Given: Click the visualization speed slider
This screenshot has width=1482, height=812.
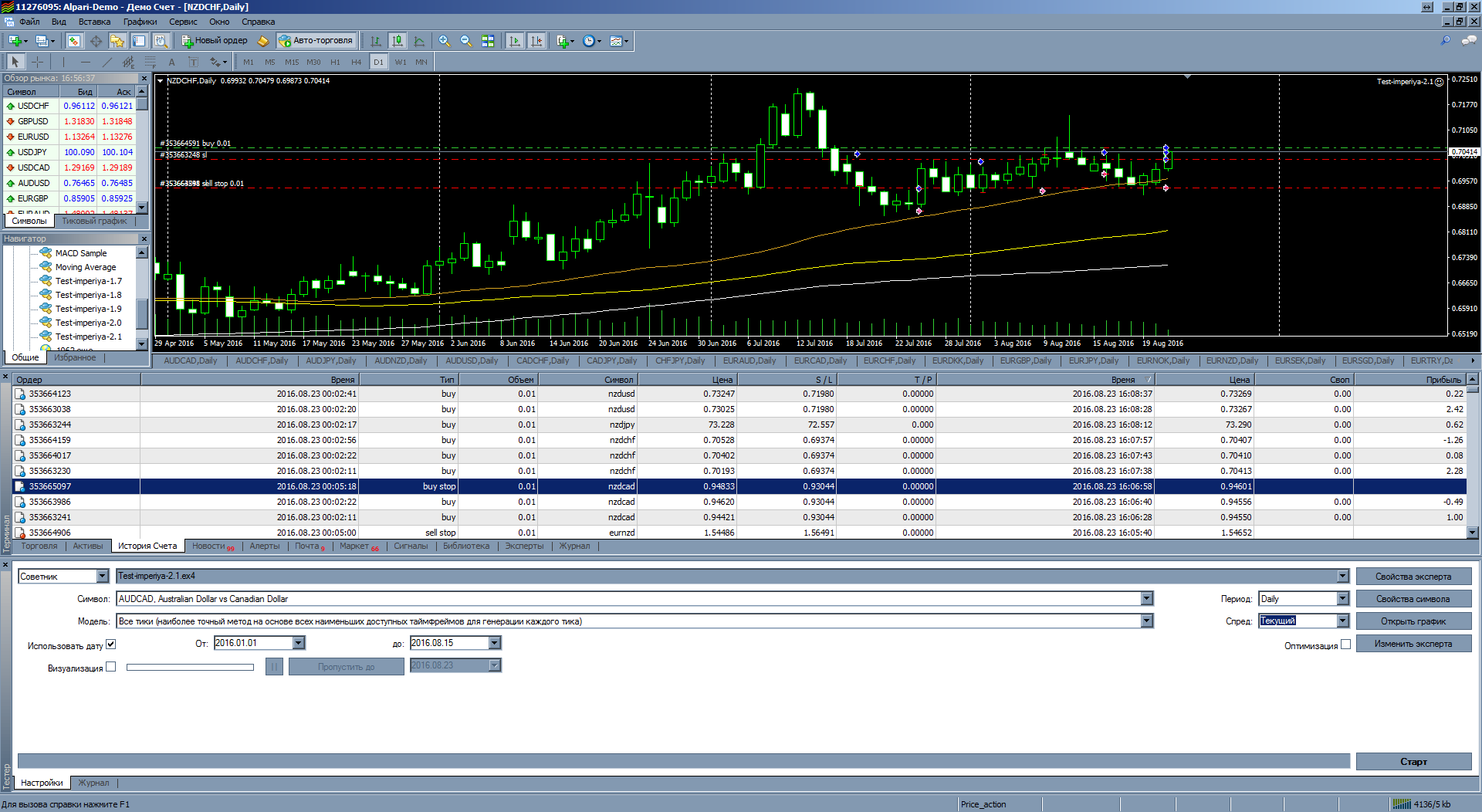Looking at the screenshot, I should click(190, 667).
